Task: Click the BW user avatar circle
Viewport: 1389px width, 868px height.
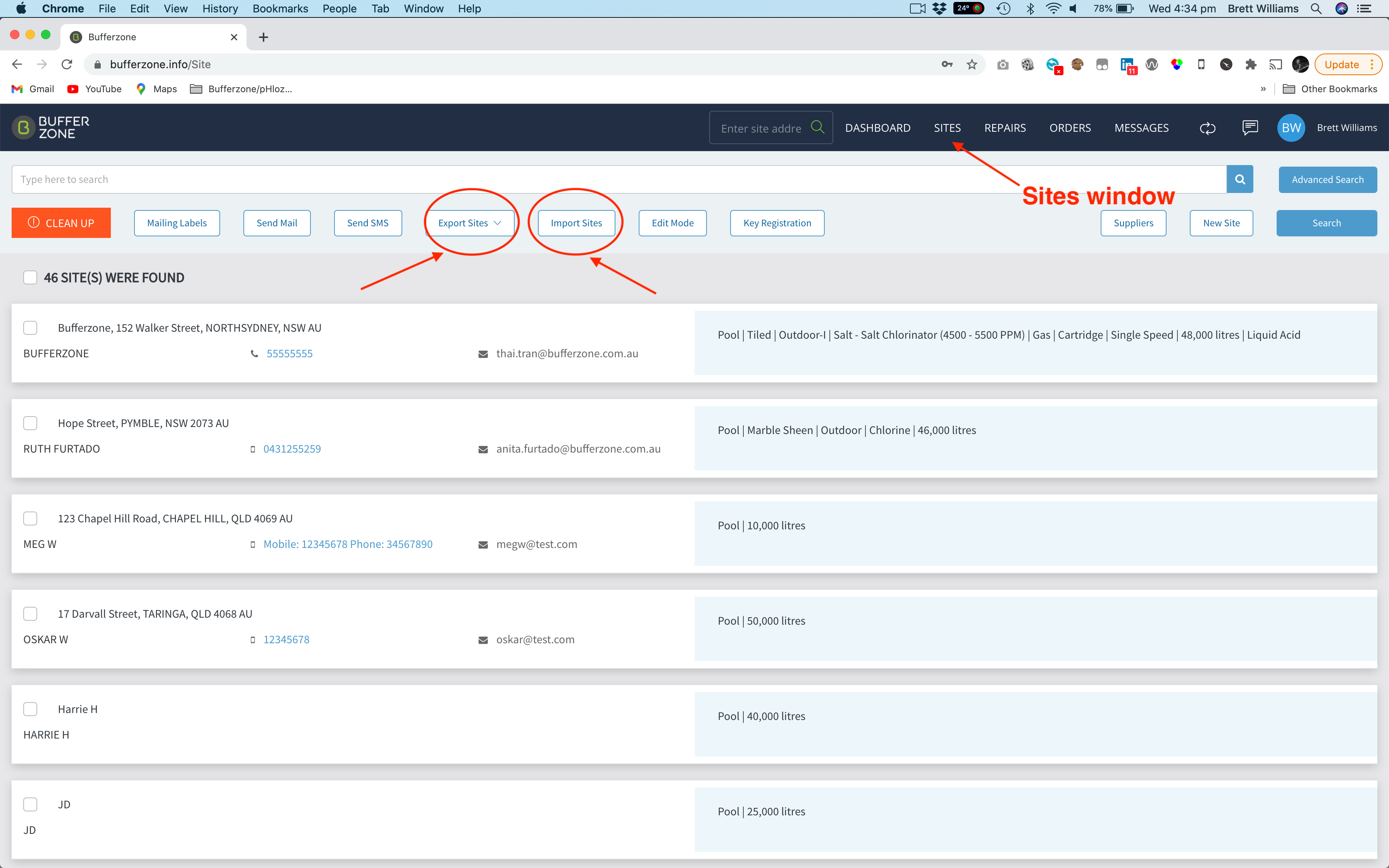Action: [1291, 127]
